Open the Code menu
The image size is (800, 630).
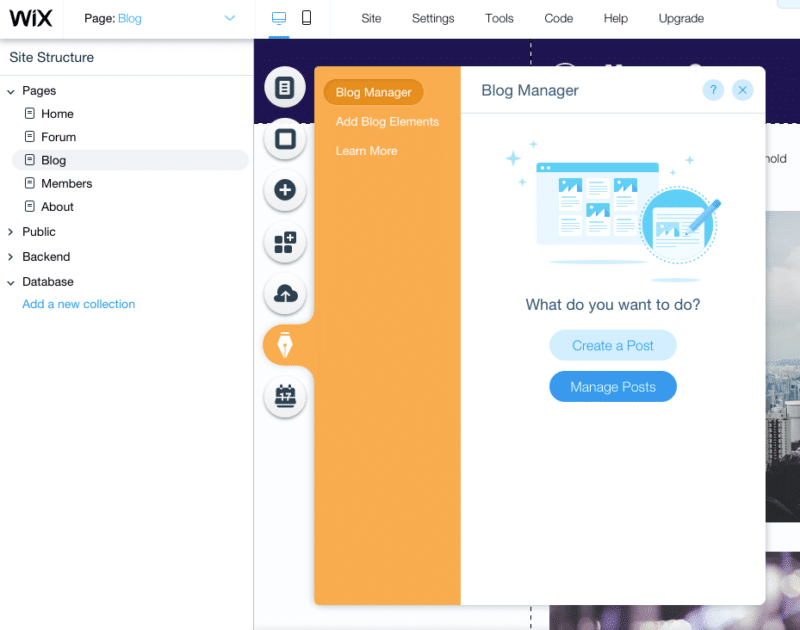tap(559, 18)
